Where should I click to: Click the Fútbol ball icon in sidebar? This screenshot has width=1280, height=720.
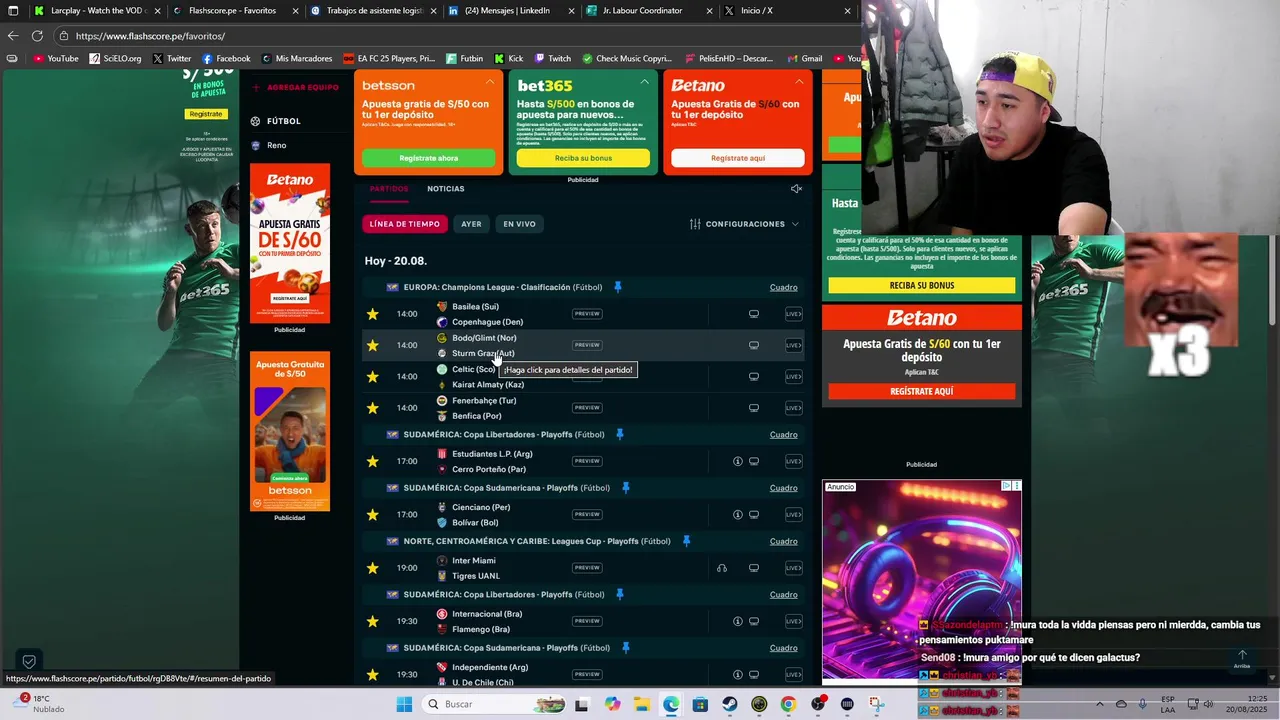256,121
